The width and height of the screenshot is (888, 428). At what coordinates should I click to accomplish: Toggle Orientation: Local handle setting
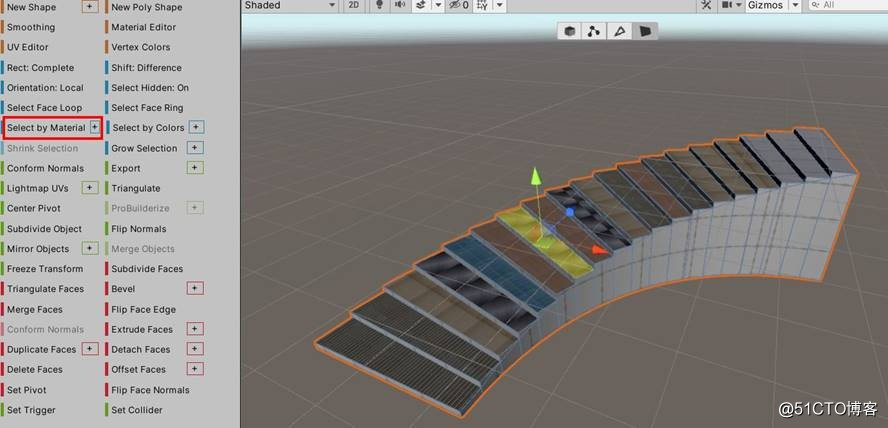[45, 88]
